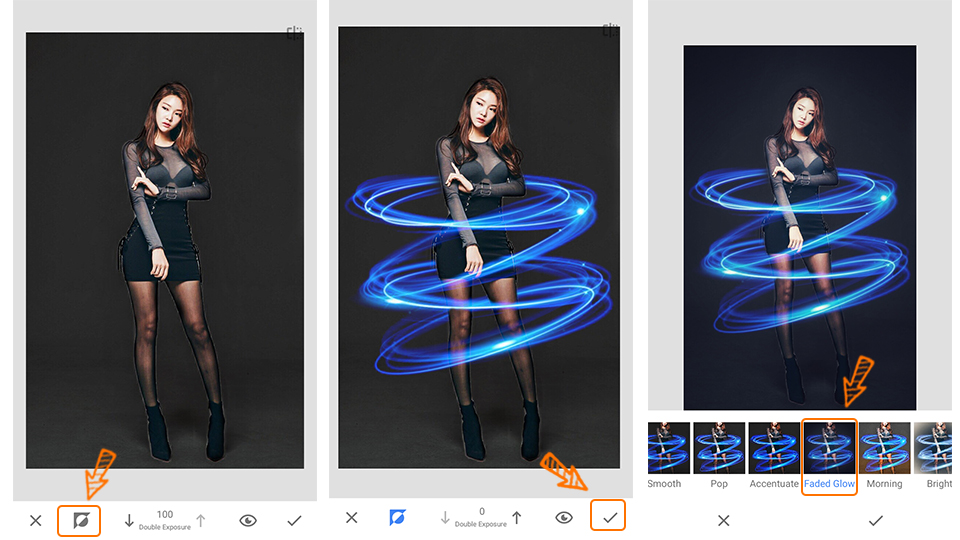Select the Bright filter thumbnail
The image size is (960, 540).
[933, 448]
